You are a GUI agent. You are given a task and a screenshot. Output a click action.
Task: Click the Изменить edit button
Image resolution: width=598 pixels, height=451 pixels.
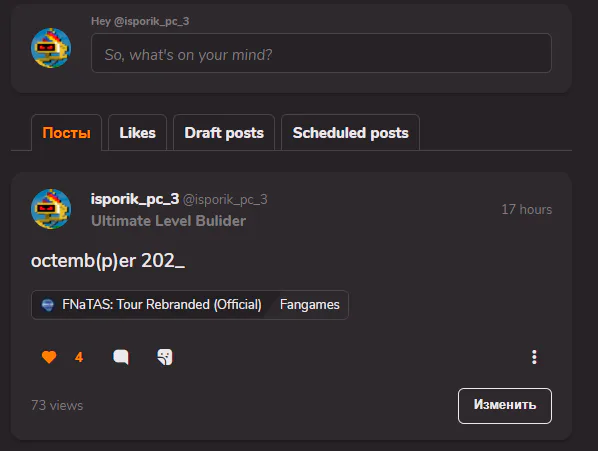coord(505,406)
